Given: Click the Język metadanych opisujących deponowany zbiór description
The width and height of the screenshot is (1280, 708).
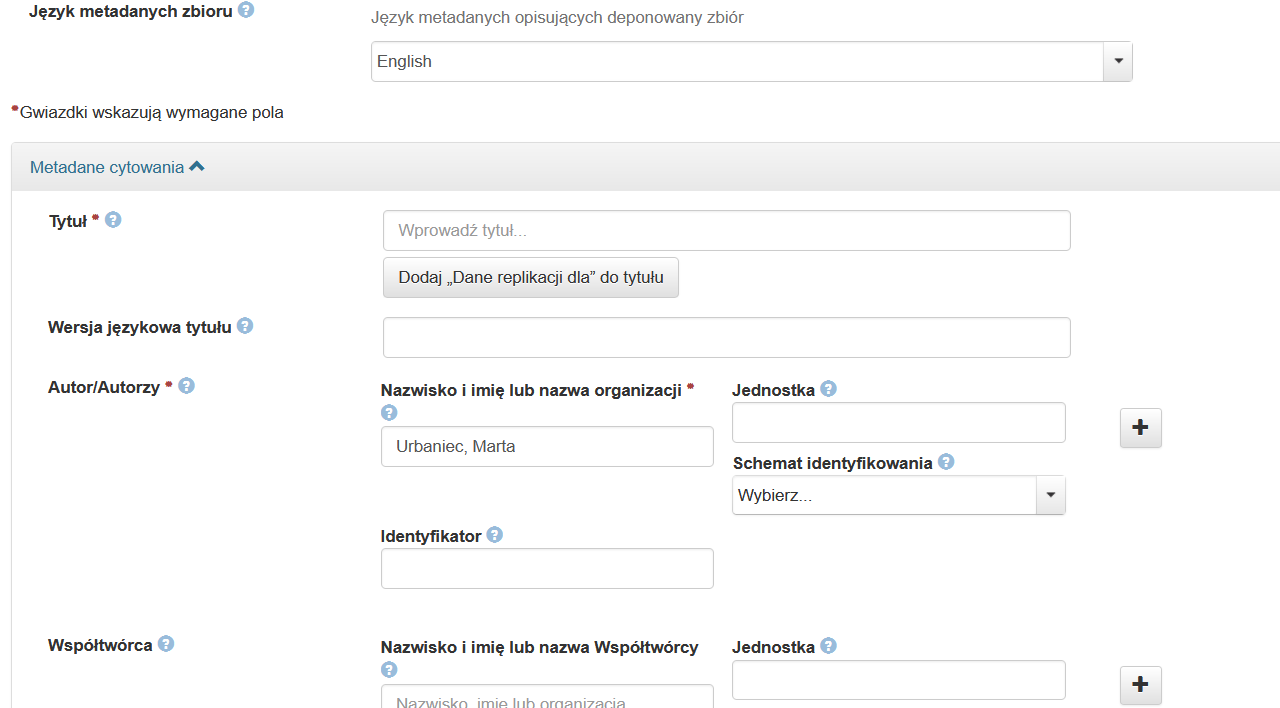Looking at the screenshot, I should [557, 17].
